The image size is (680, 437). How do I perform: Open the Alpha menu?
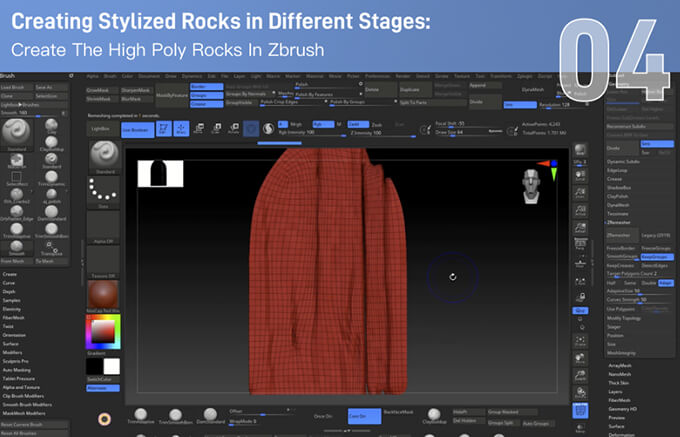tap(92, 76)
